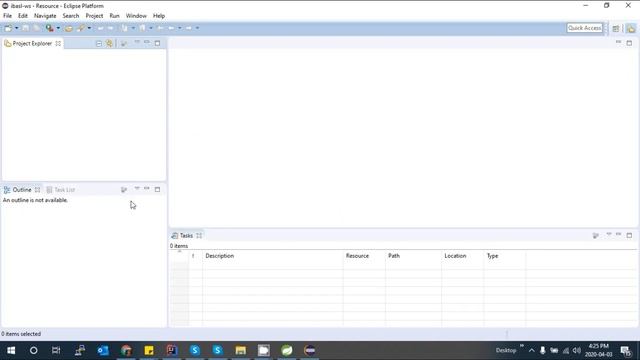Select the Tasks tab
The height and width of the screenshot is (360, 640).
click(x=186, y=236)
